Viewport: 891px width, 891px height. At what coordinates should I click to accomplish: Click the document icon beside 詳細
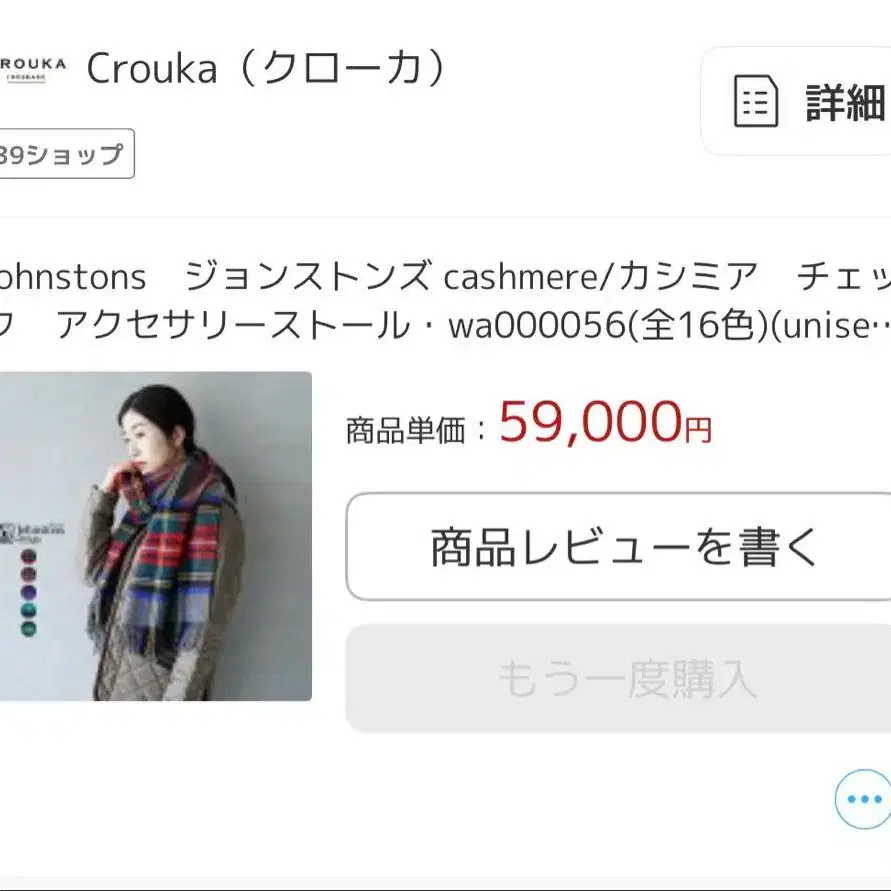point(756,101)
